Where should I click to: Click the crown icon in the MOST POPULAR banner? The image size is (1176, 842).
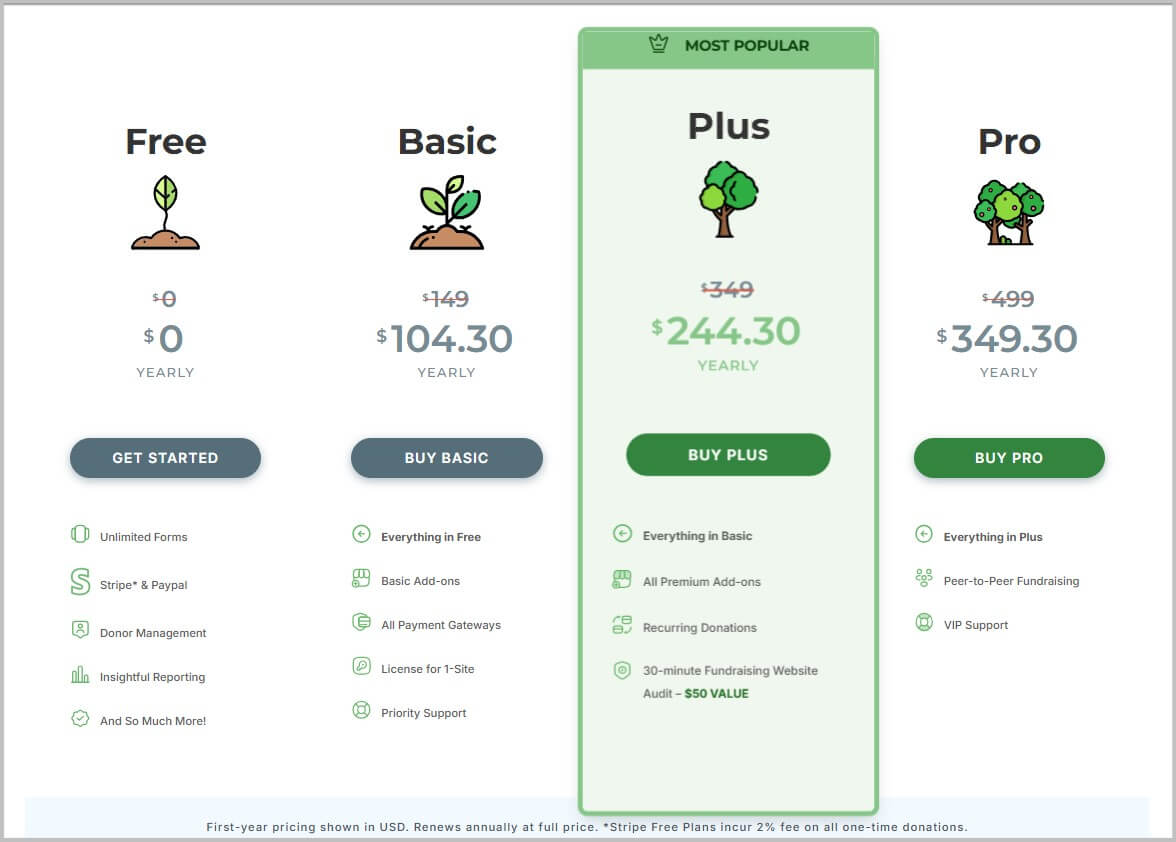point(659,44)
